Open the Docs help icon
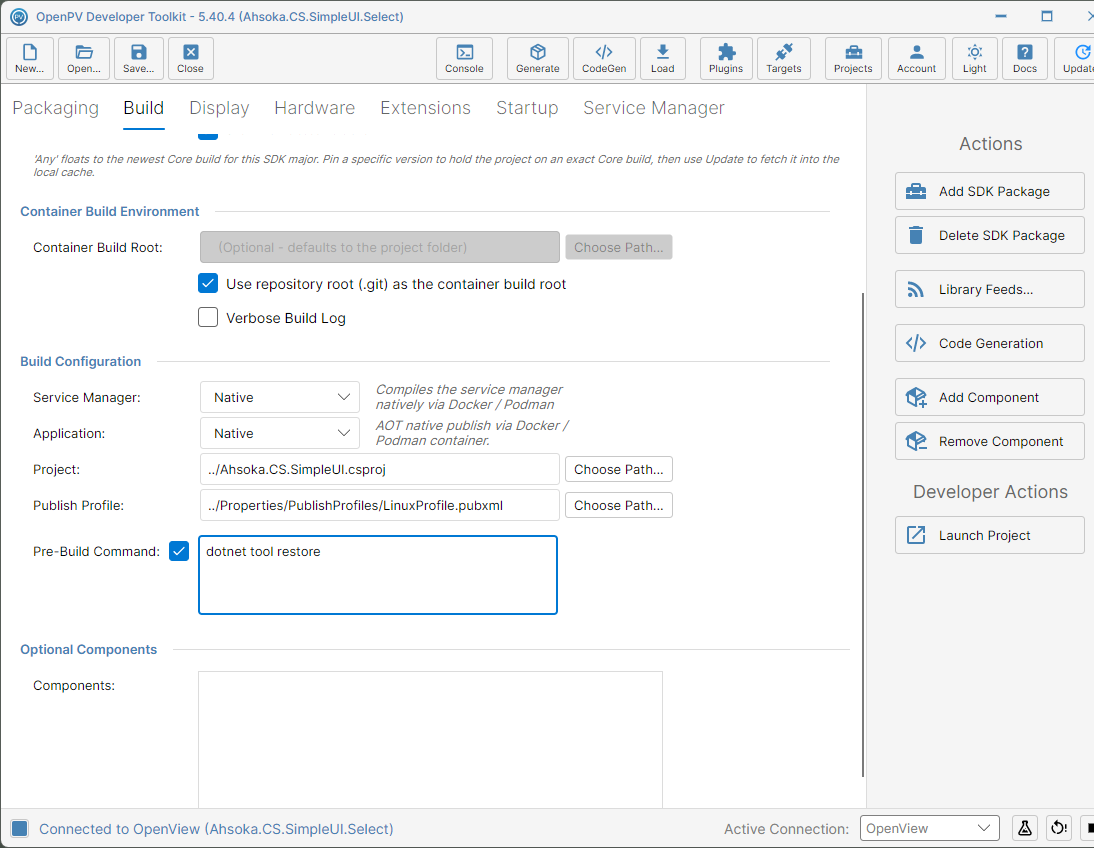Screen dimensions: 1116x848 coord(1025,58)
